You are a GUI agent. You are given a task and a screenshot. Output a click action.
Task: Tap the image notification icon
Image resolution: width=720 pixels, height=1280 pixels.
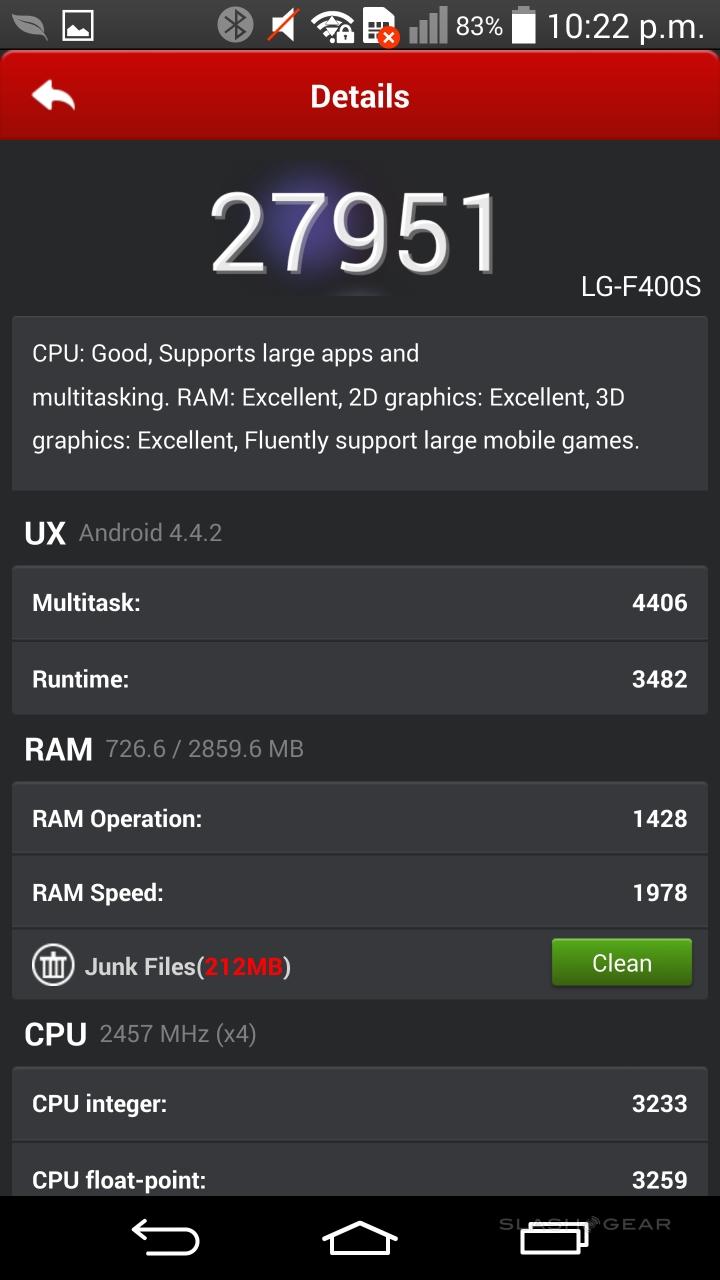click(78, 25)
